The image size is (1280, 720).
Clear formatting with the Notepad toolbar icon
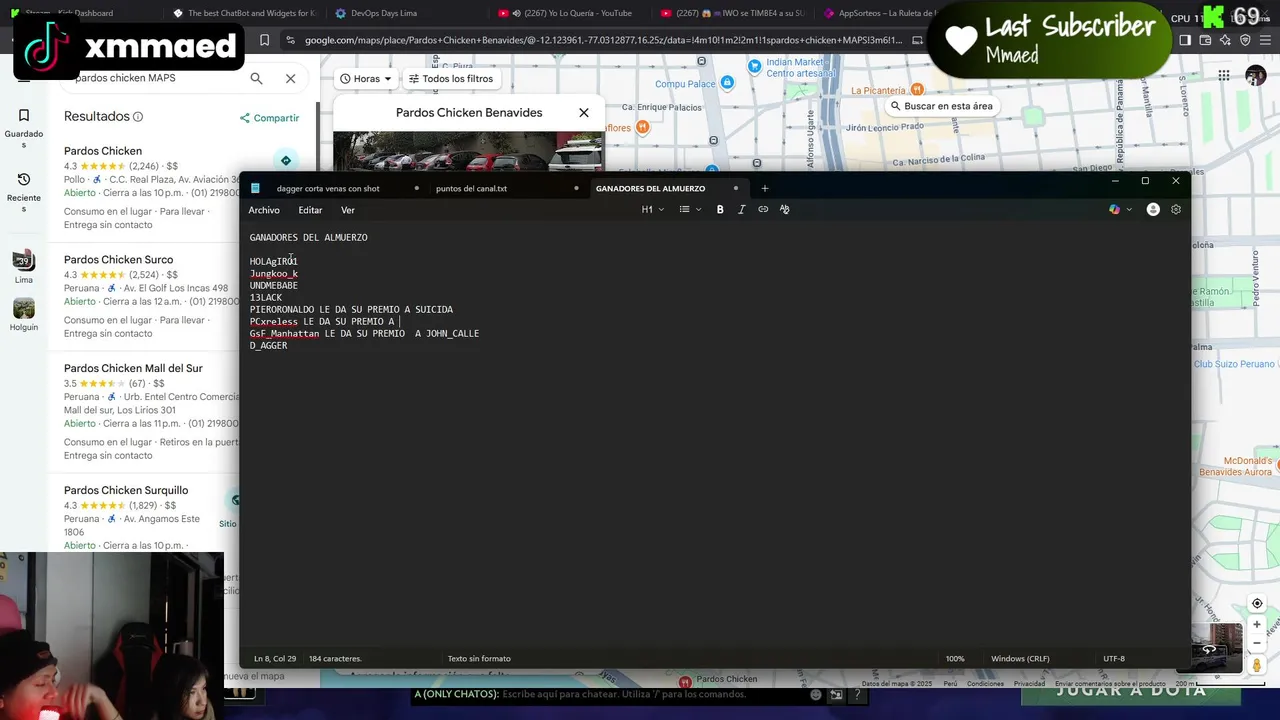pyautogui.click(x=784, y=209)
